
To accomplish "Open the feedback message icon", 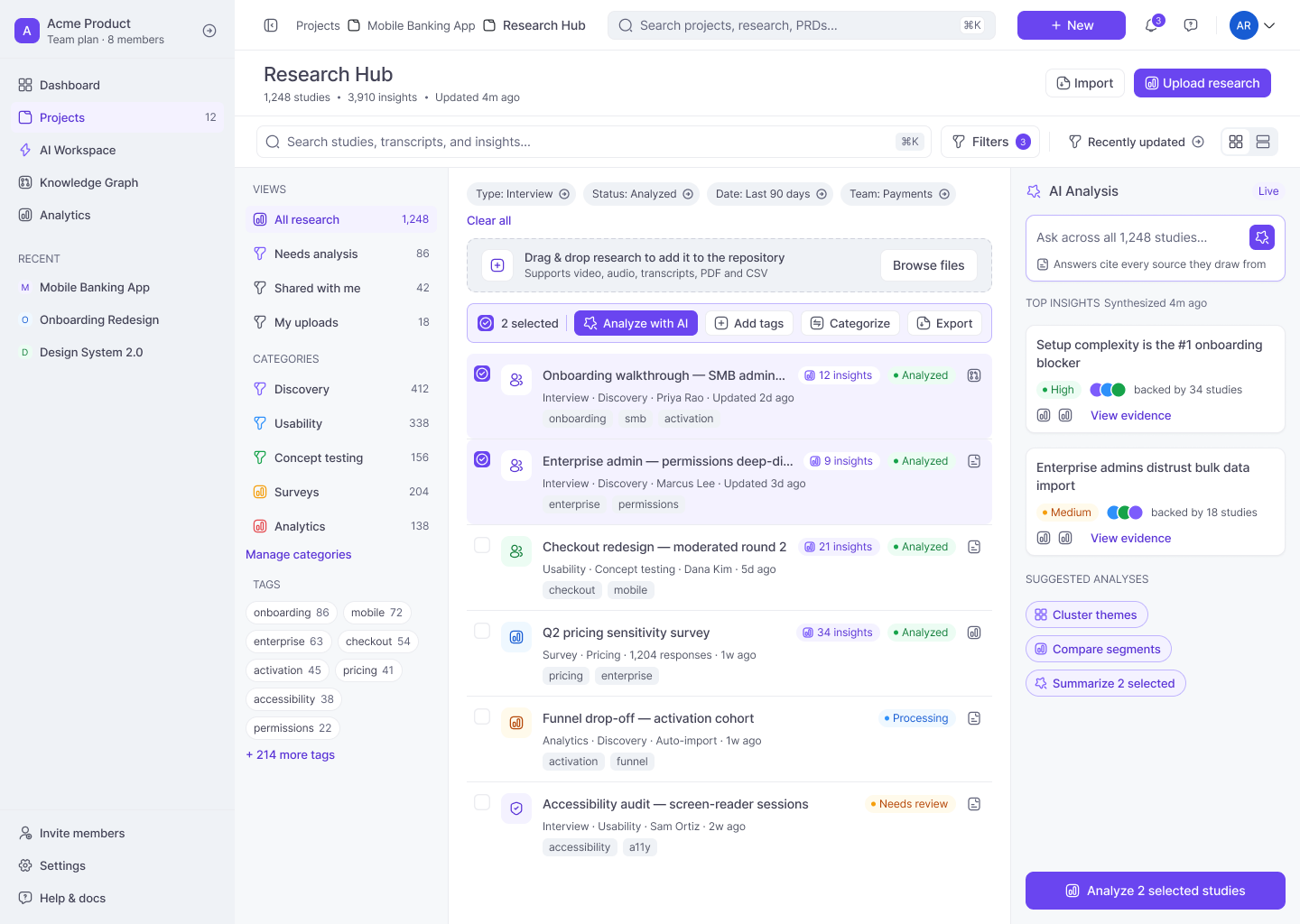I will (1191, 25).
